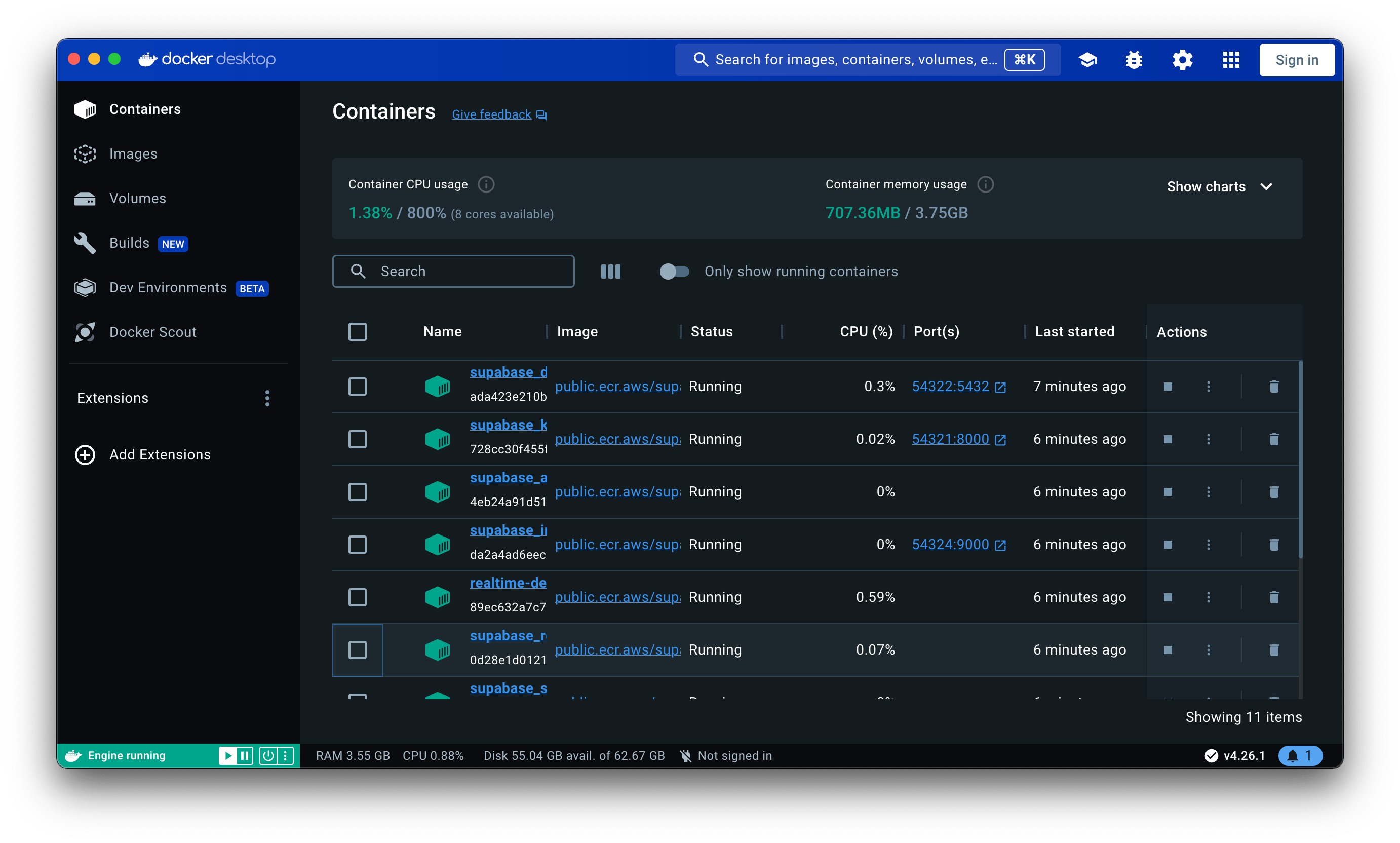
Task: Open Docker Scout in the sidebar
Action: [152, 332]
